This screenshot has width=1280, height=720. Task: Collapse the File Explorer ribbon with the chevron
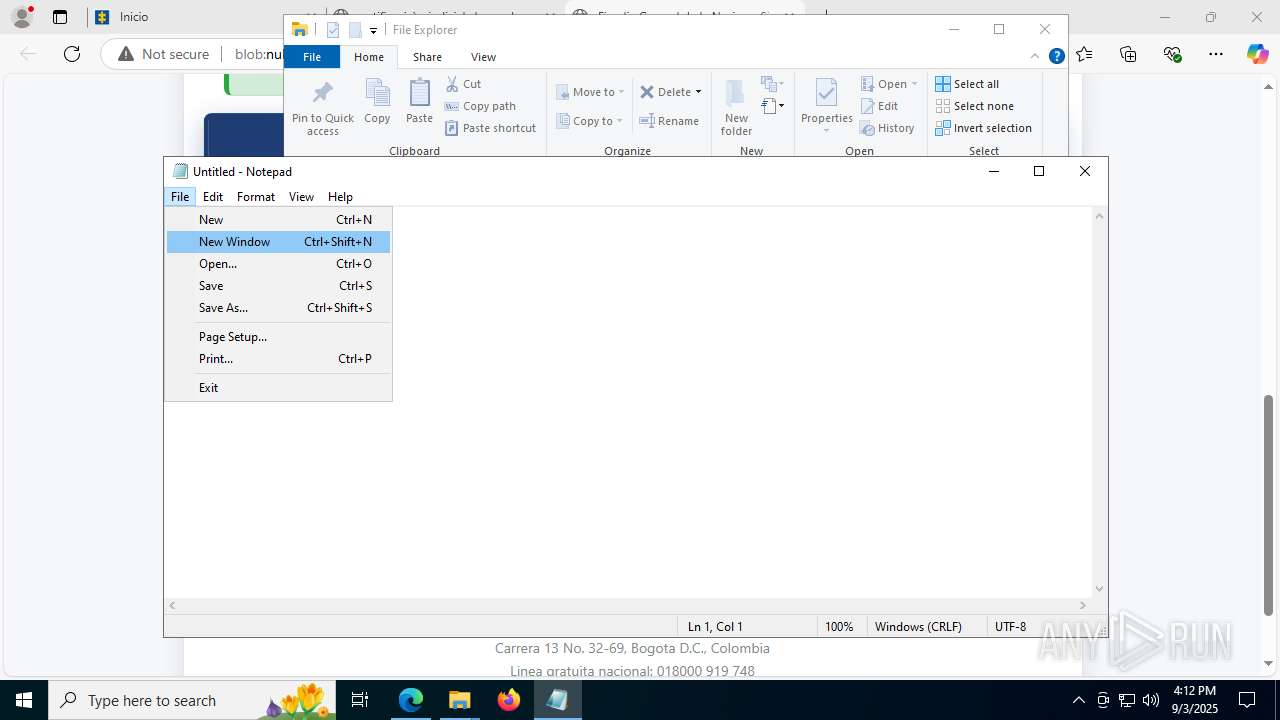(1035, 57)
